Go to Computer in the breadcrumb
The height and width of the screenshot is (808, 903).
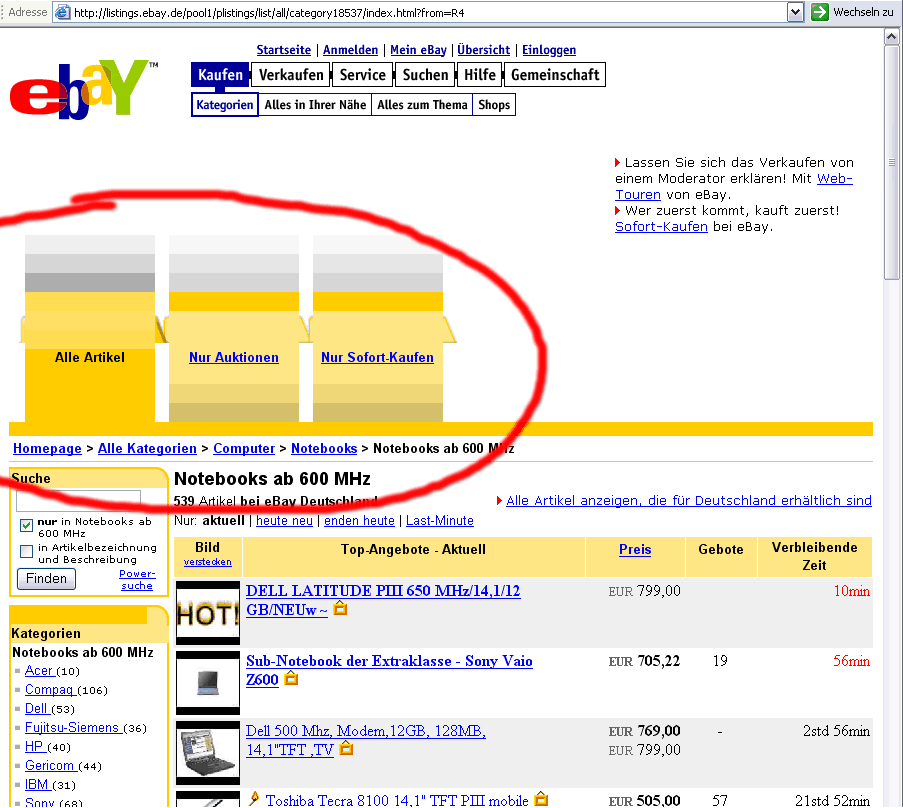[x=244, y=448]
